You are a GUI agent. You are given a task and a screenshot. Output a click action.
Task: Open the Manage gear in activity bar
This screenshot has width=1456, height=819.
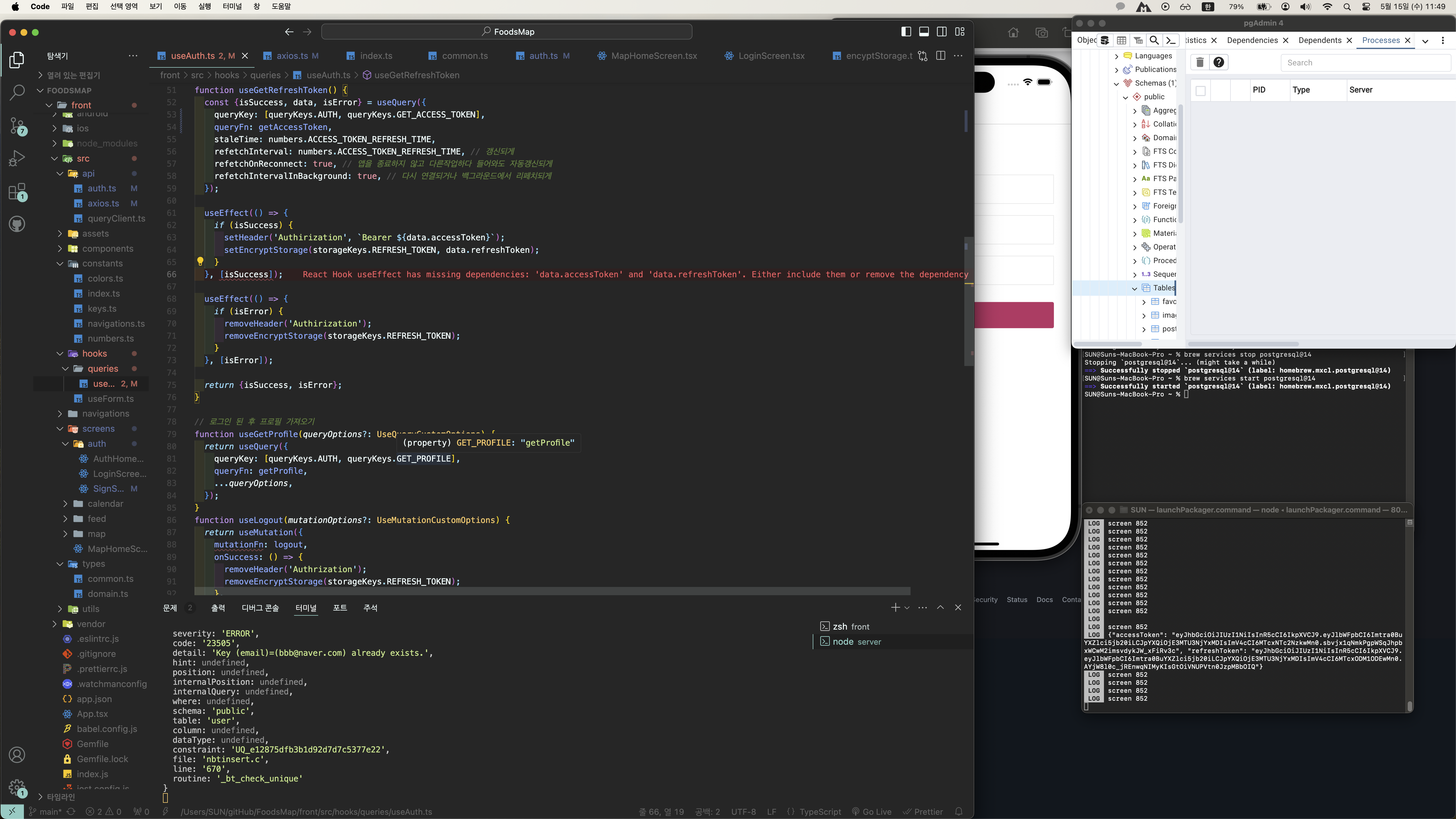(x=17, y=787)
